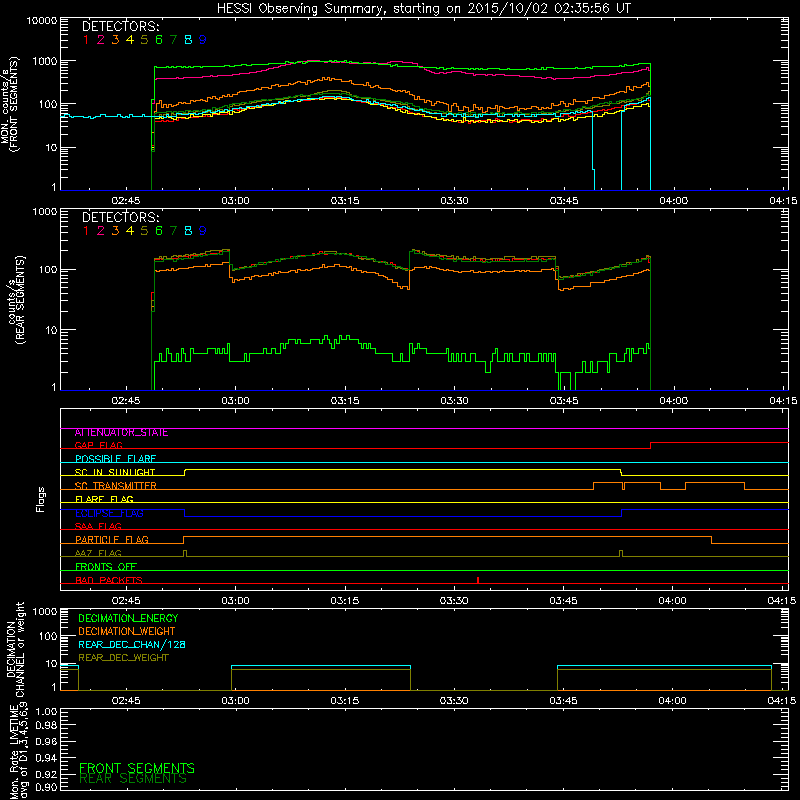Click the ATTENUATOR_STATE flag label
The width and height of the screenshot is (800, 800).
point(121,433)
